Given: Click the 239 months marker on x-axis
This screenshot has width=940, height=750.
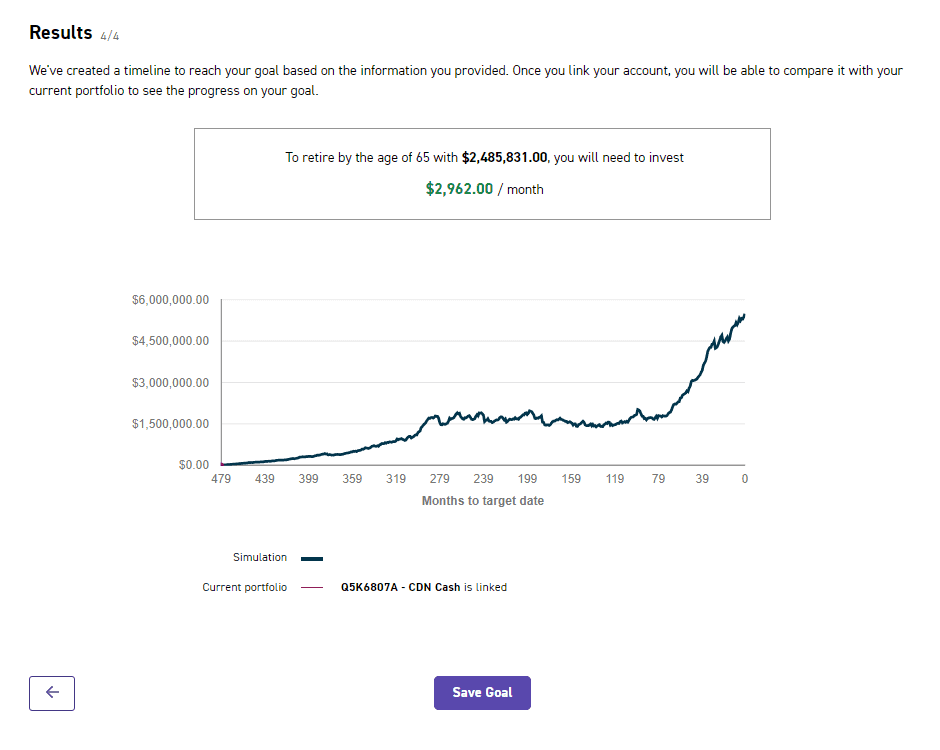Looking at the screenshot, I should coord(483,480).
